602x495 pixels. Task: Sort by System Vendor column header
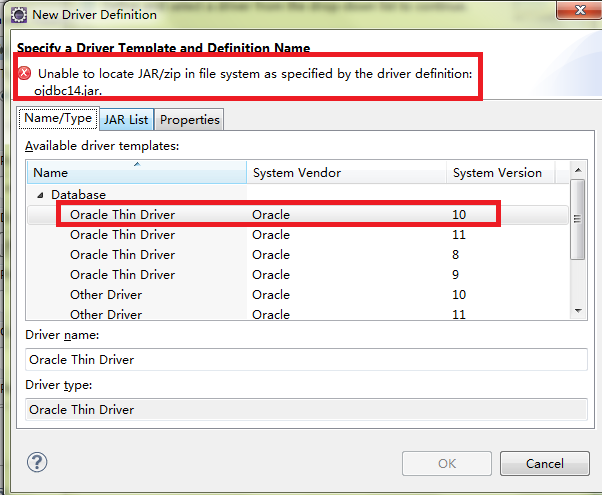[346, 172]
